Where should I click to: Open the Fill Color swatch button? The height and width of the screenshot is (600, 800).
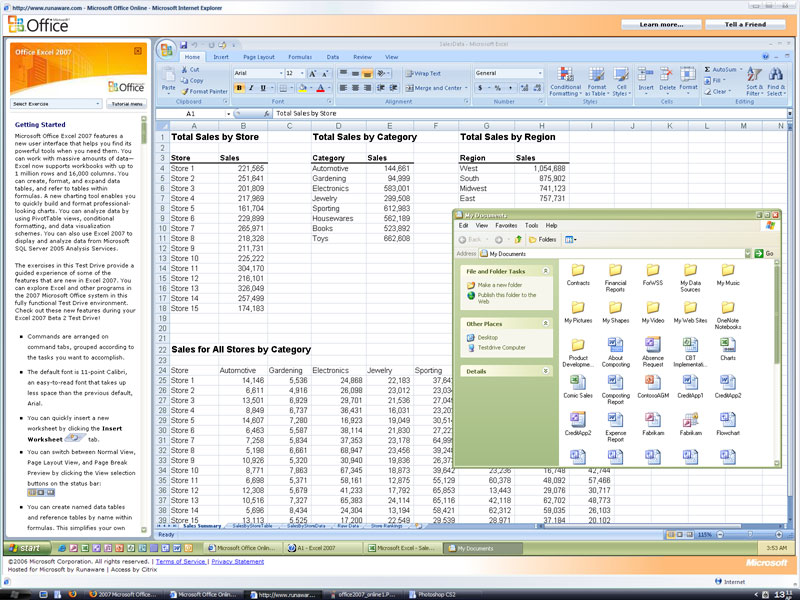(x=302, y=88)
